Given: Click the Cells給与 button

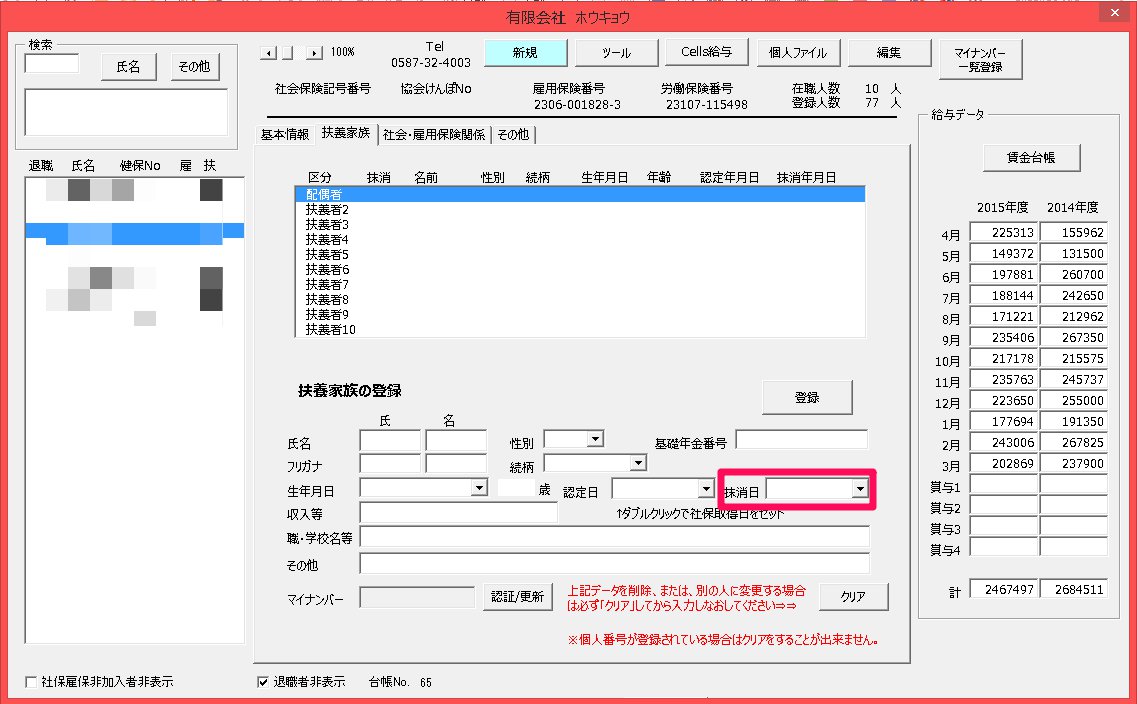Looking at the screenshot, I should [x=706, y=52].
